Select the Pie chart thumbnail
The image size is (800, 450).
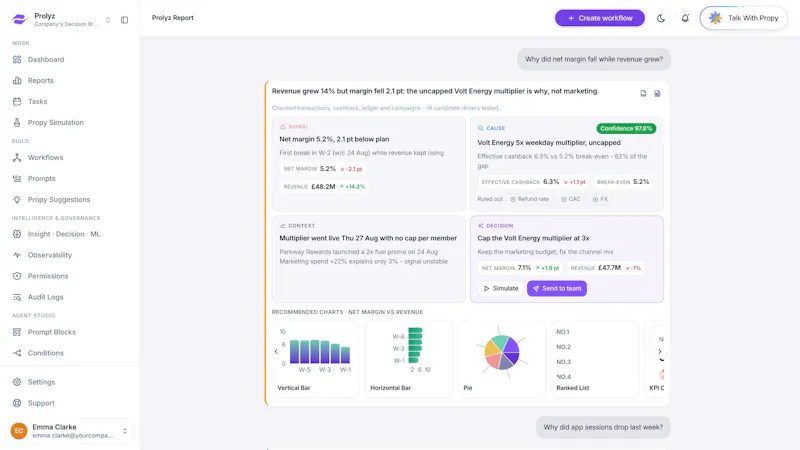tap(502, 359)
